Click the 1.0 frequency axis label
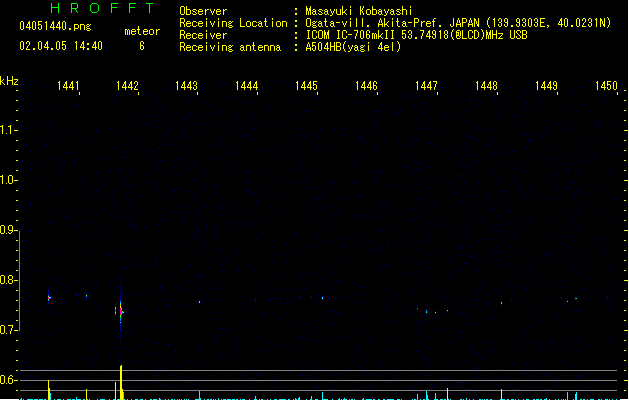Viewport: 629px width, 400px height. click(x=7, y=180)
